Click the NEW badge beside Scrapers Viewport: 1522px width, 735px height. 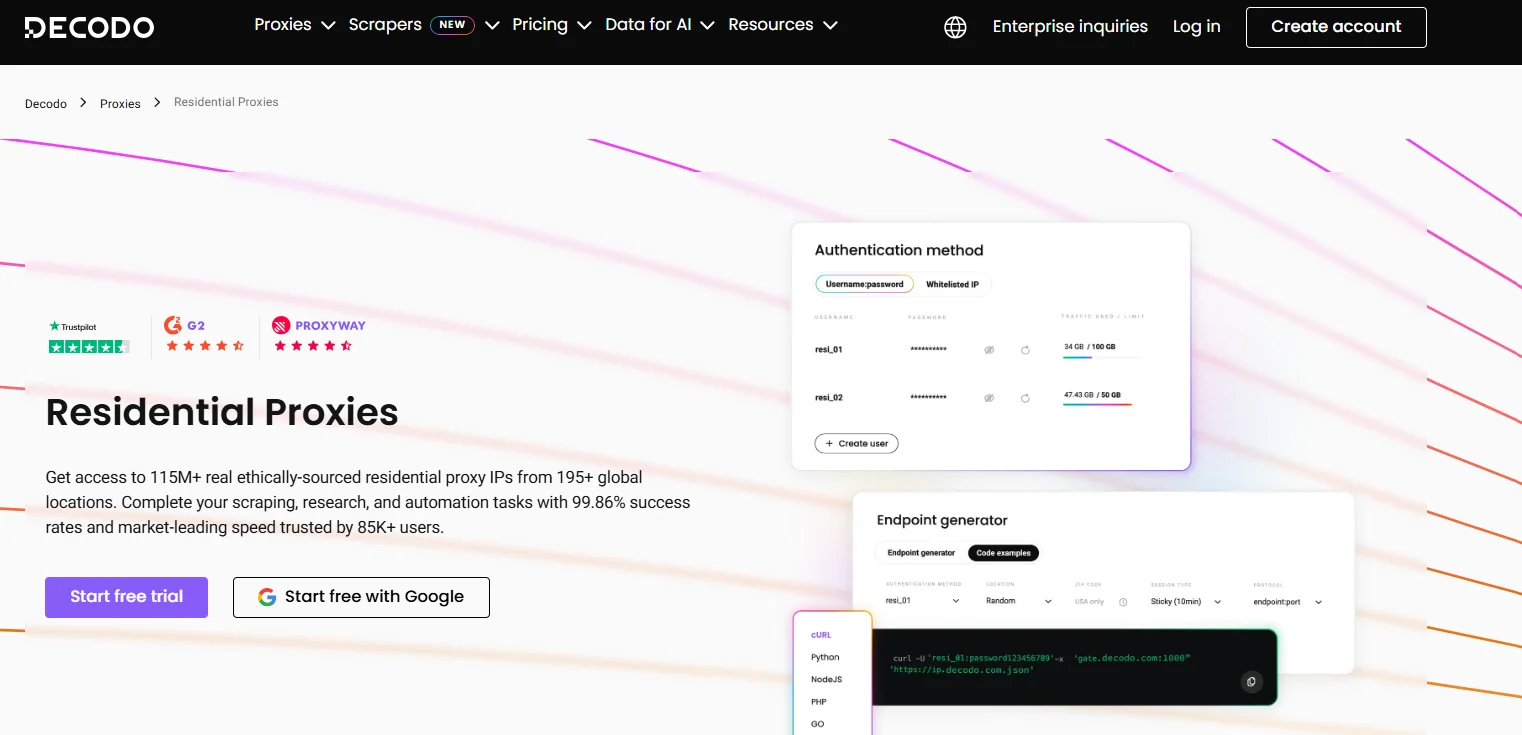coord(453,25)
